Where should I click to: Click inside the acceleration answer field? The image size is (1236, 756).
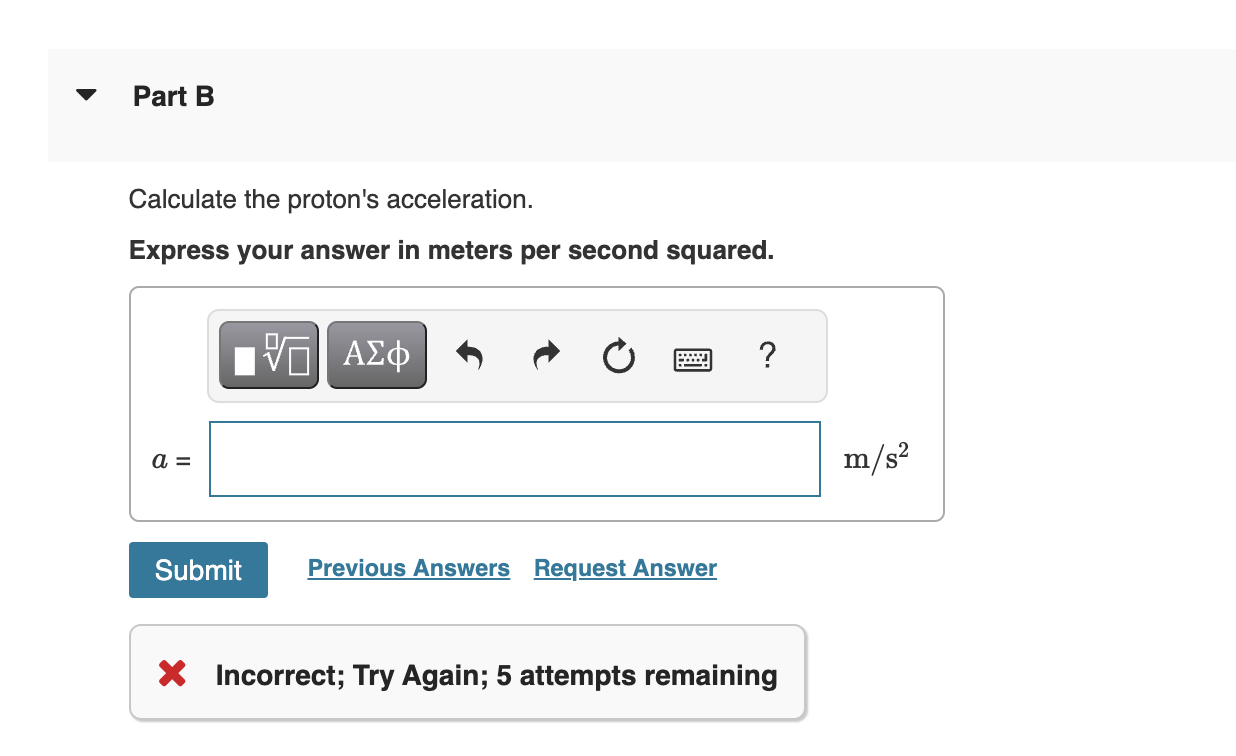(514, 458)
